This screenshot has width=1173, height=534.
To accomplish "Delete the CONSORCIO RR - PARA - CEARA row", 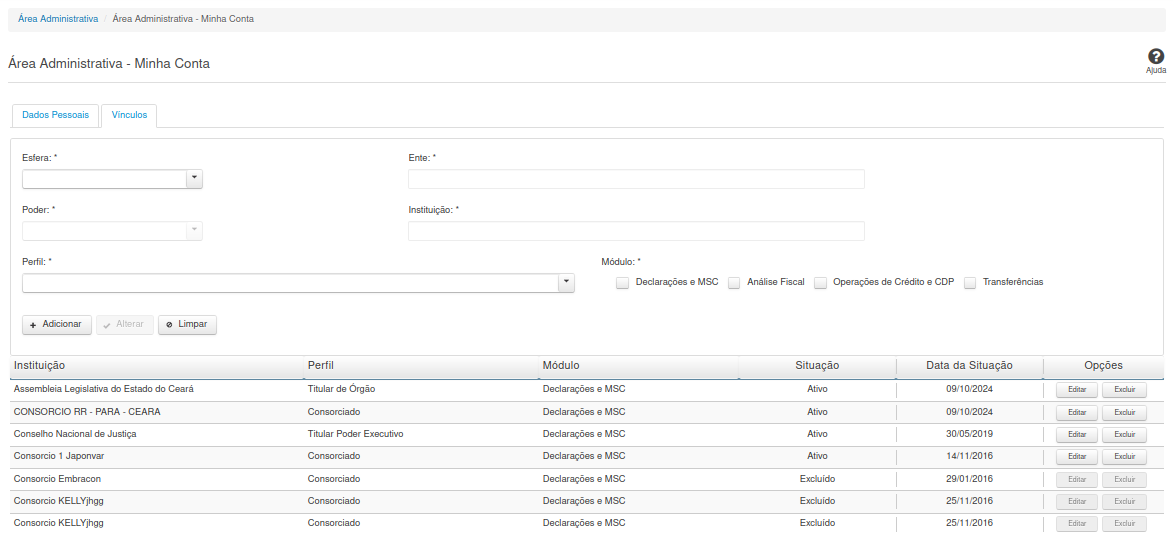I will (x=1124, y=412).
